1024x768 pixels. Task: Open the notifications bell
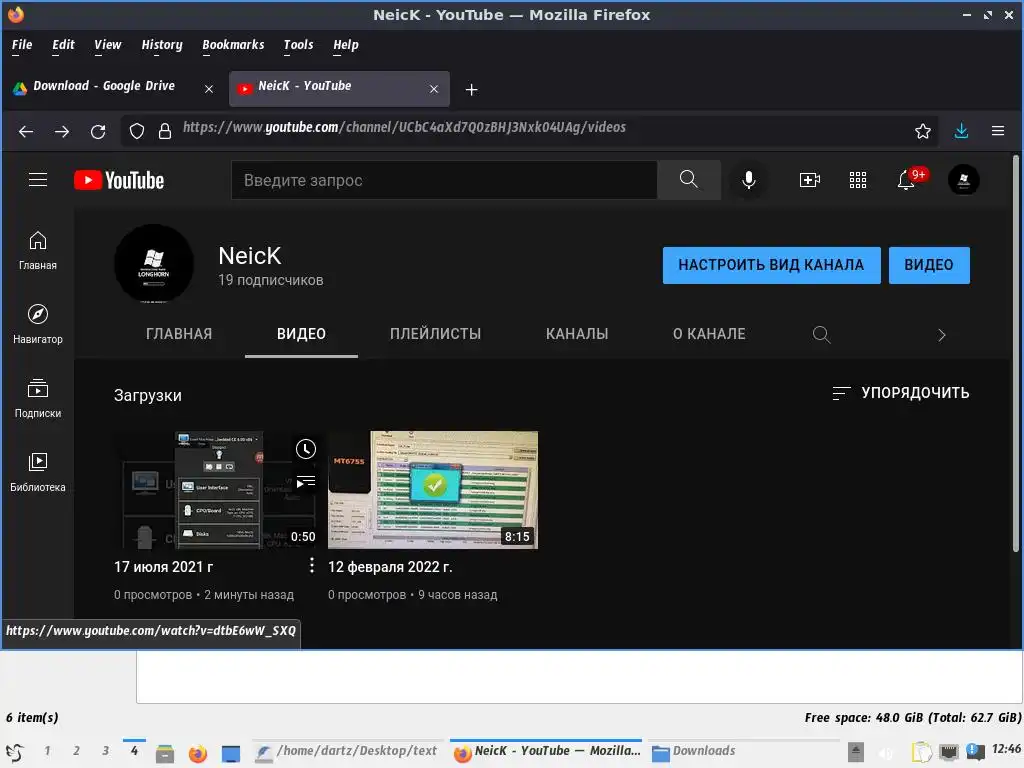906,180
